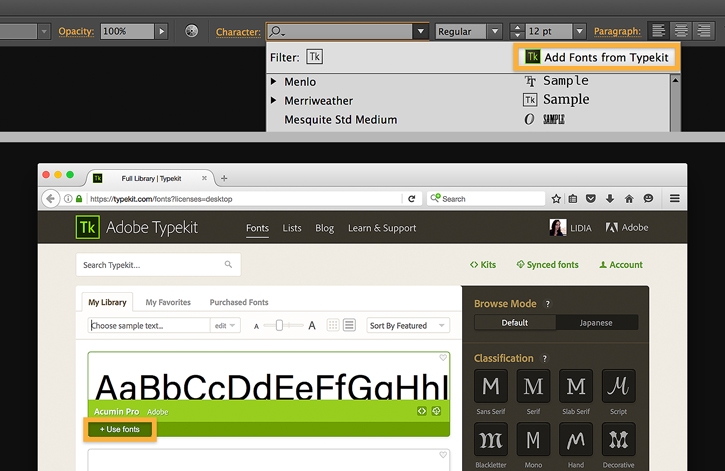Select the Script classification icon
This screenshot has height=471, width=725.
(x=619, y=386)
